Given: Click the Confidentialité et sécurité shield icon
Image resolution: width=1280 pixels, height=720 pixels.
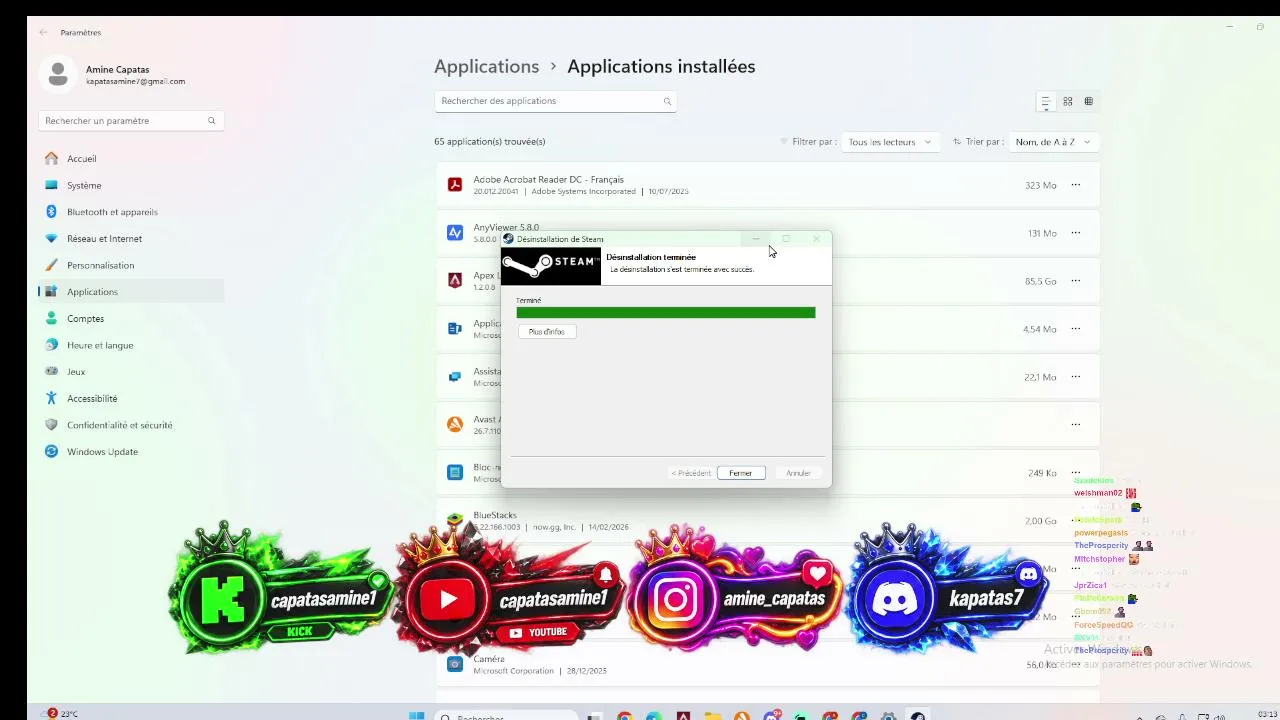Looking at the screenshot, I should [51, 425].
